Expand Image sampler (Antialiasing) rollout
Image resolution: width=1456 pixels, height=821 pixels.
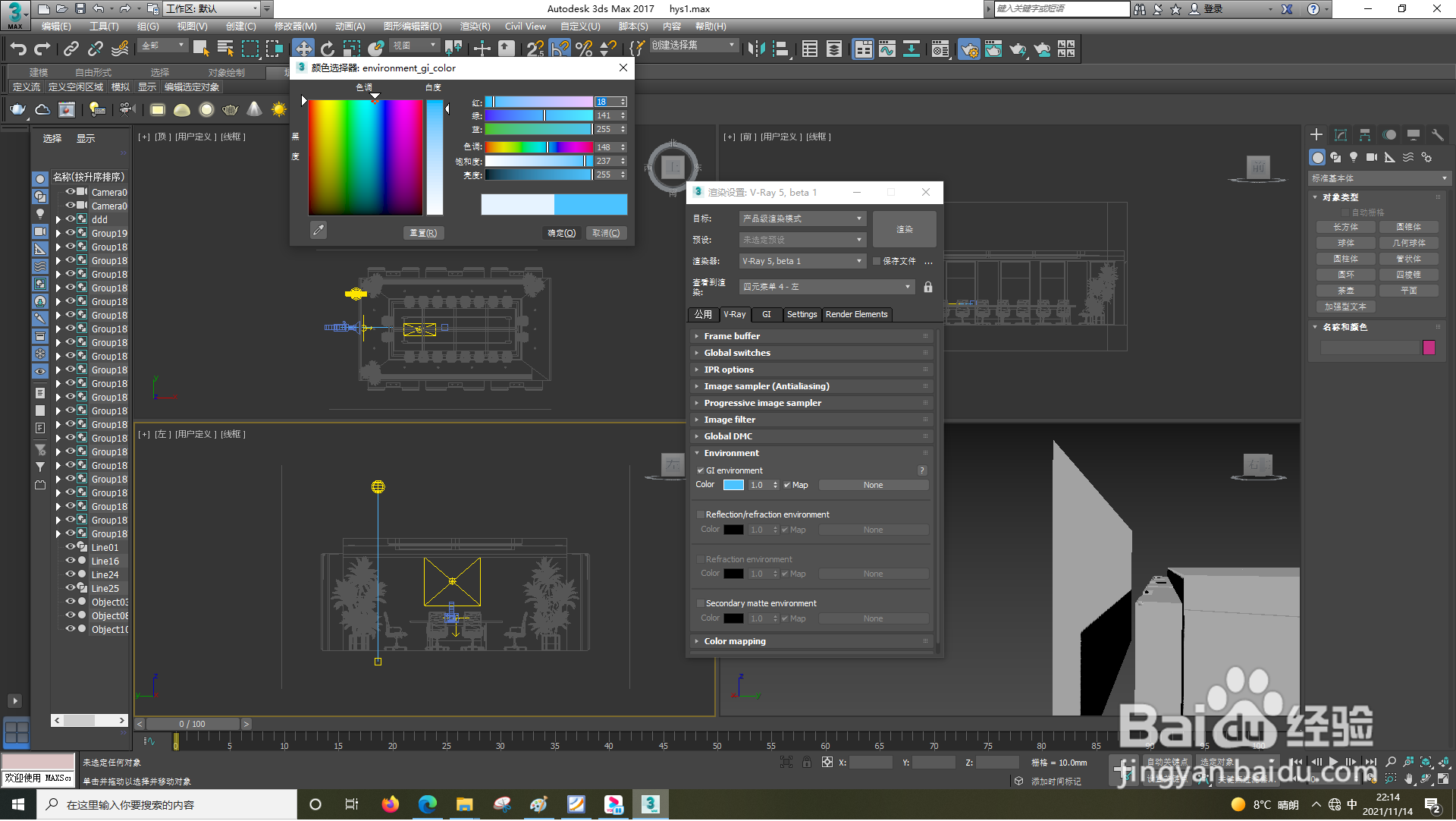click(811, 386)
